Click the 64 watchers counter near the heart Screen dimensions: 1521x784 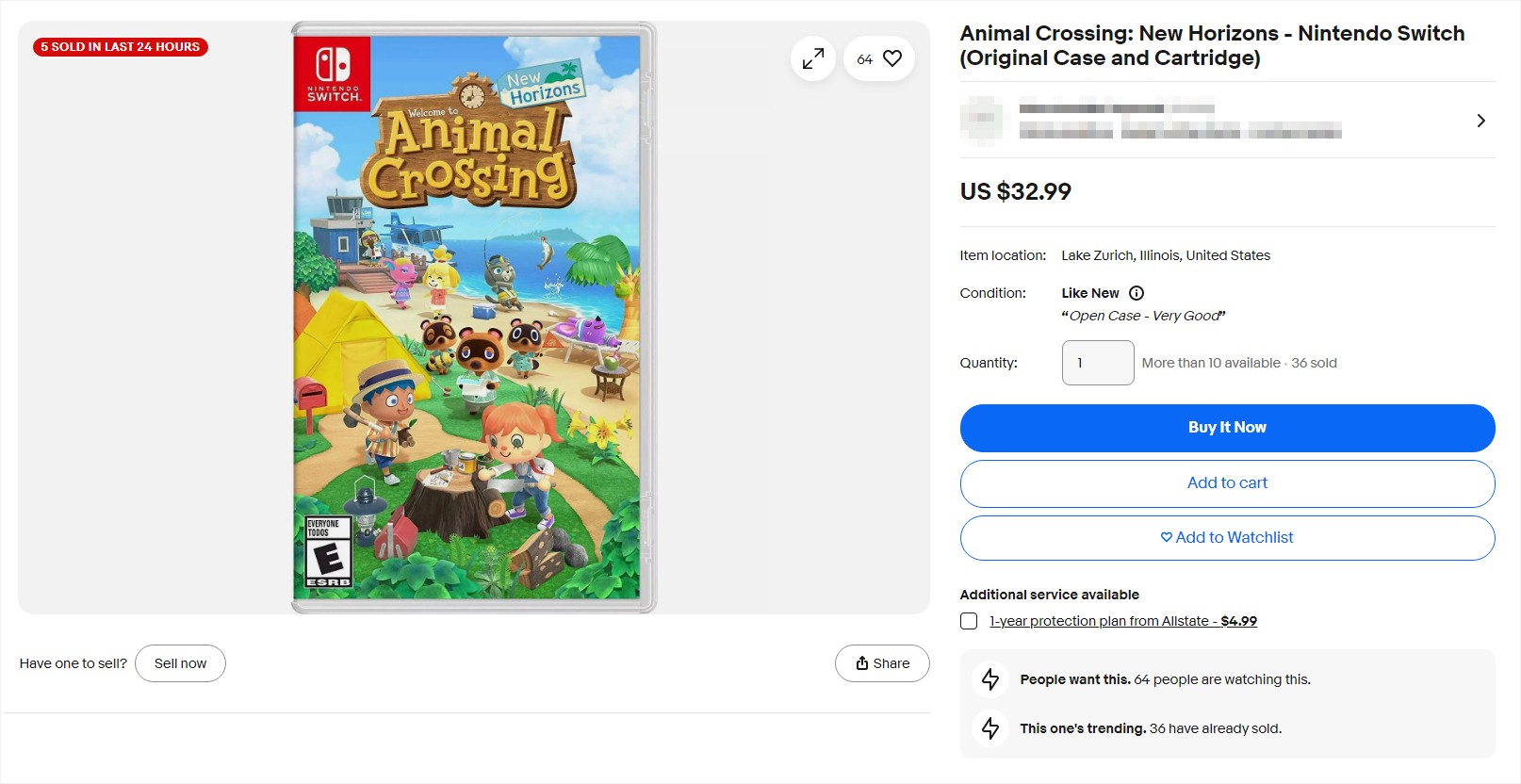[863, 57]
